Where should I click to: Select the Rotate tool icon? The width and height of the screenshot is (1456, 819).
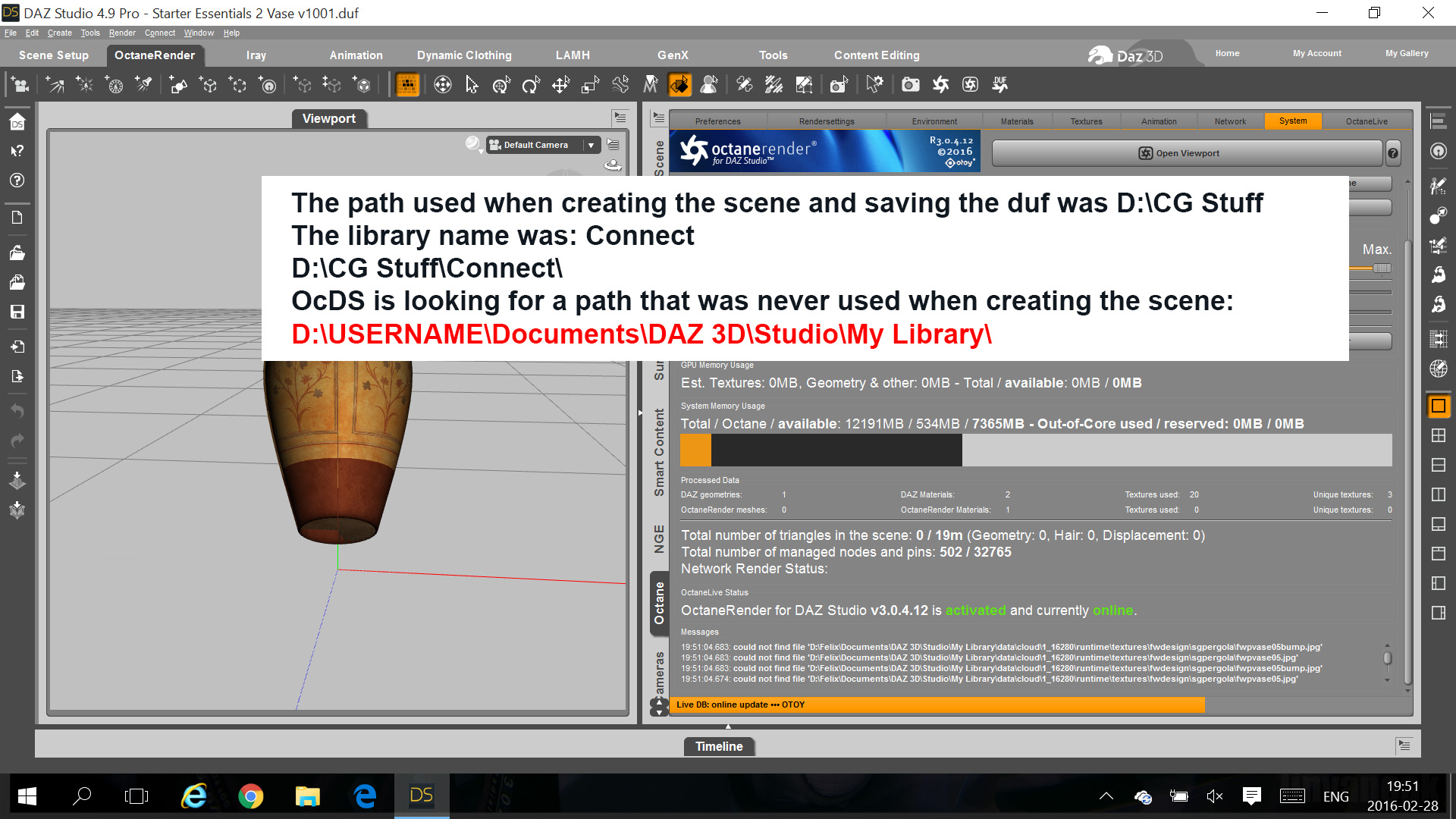tap(530, 85)
